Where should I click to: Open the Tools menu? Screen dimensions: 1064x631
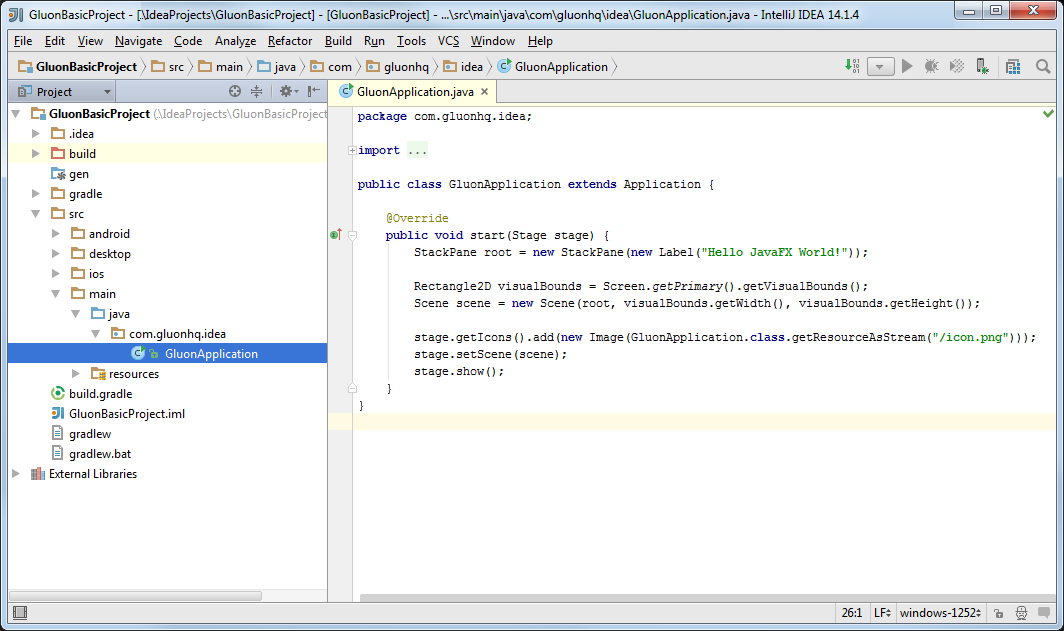tap(411, 41)
